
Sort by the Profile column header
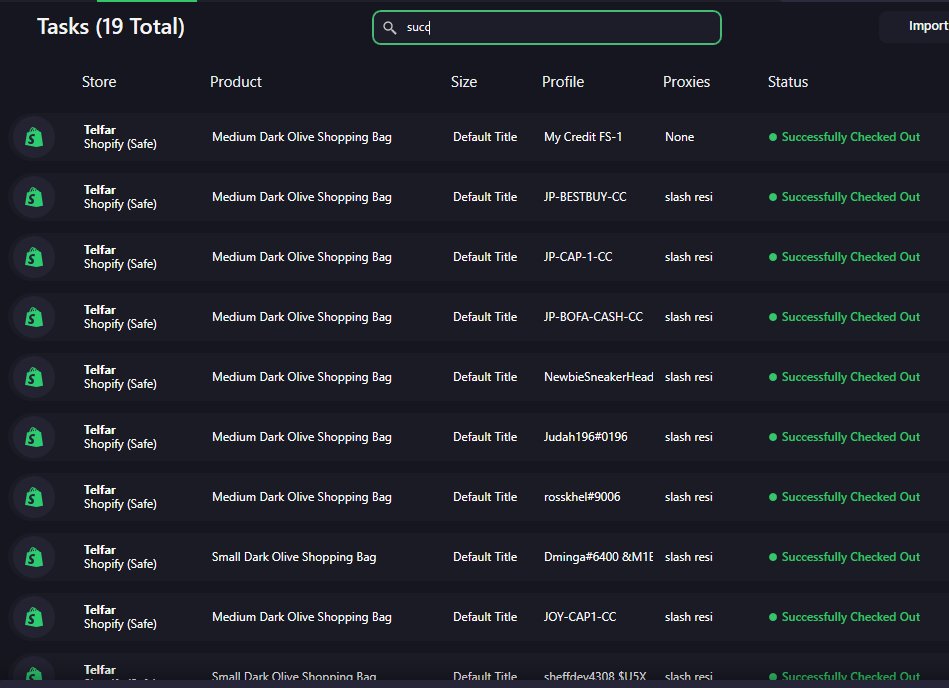pos(563,82)
